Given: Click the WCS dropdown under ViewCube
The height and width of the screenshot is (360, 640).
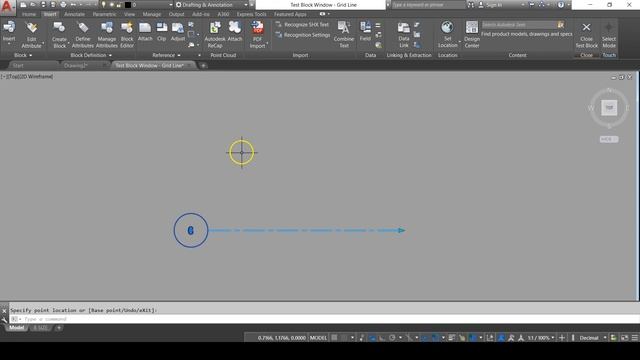Looking at the screenshot, I should 609,139.
